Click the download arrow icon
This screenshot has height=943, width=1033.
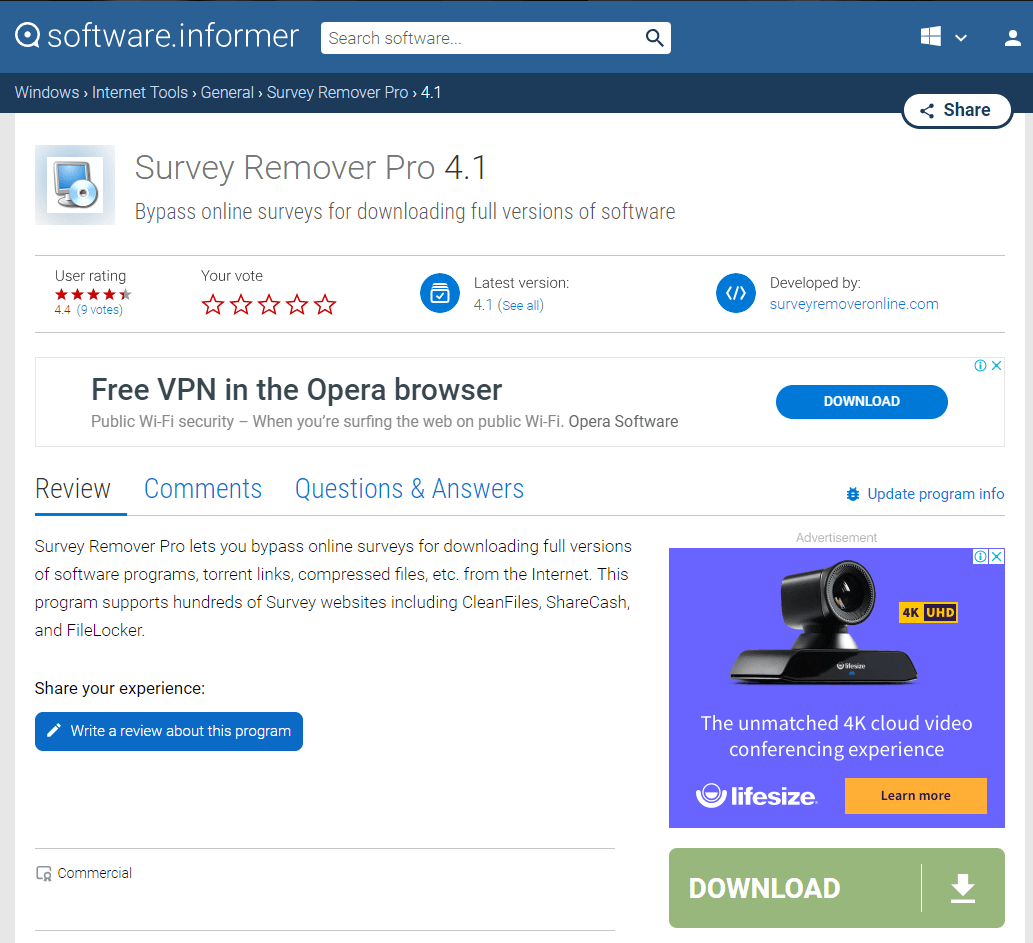point(963,888)
